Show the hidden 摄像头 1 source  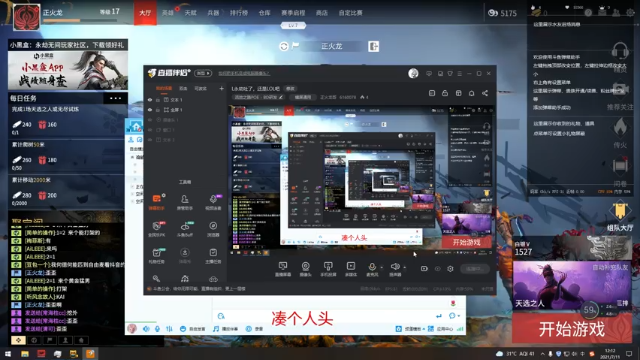[x=150, y=120]
